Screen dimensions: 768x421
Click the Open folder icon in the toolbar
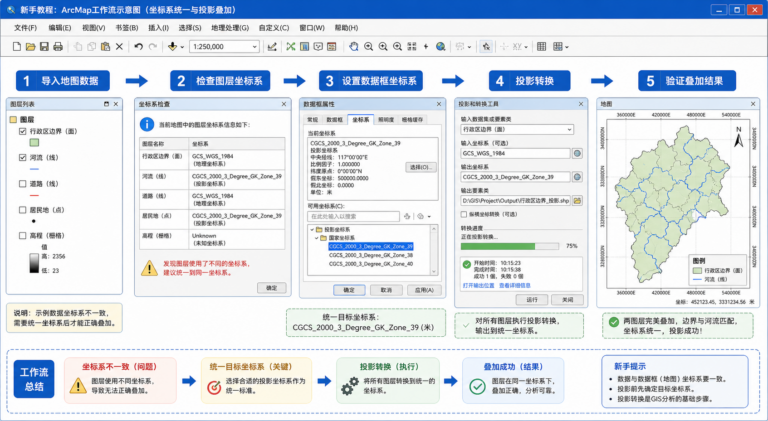(x=30, y=47)
